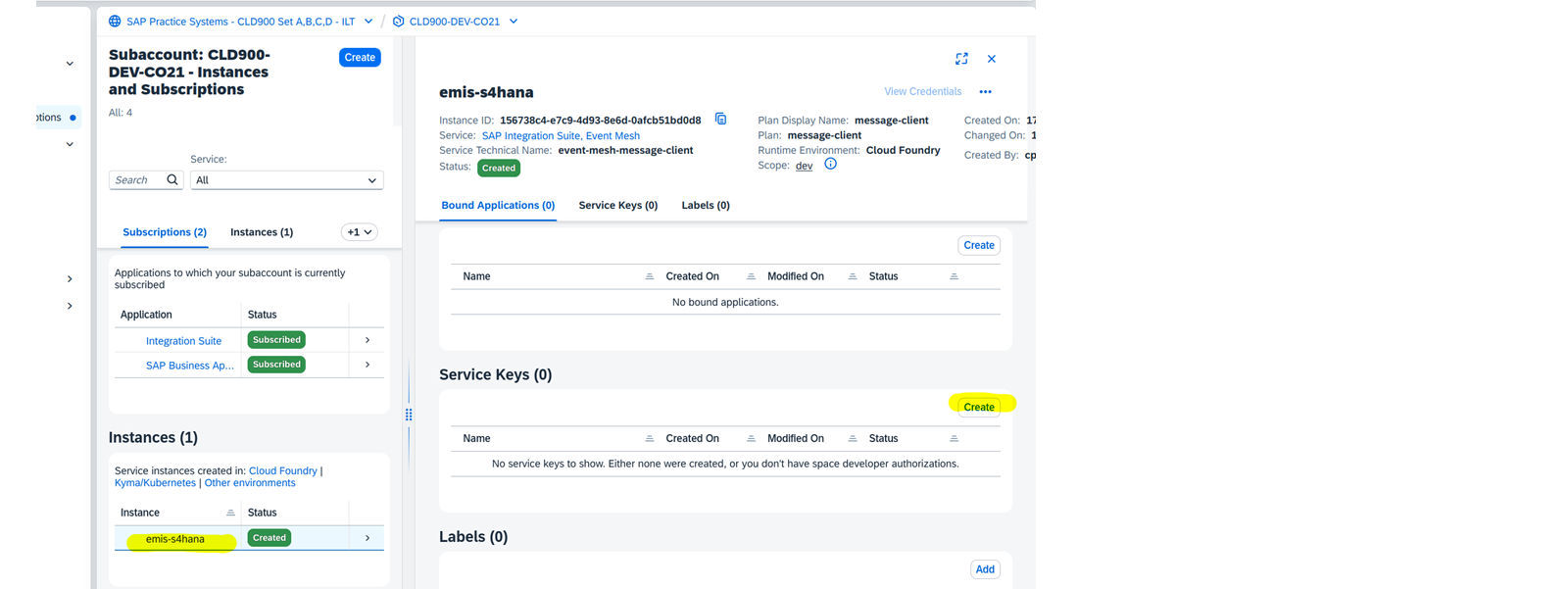
Task: Enter full screen for emis-s4hana details
Action: [961, 59]
